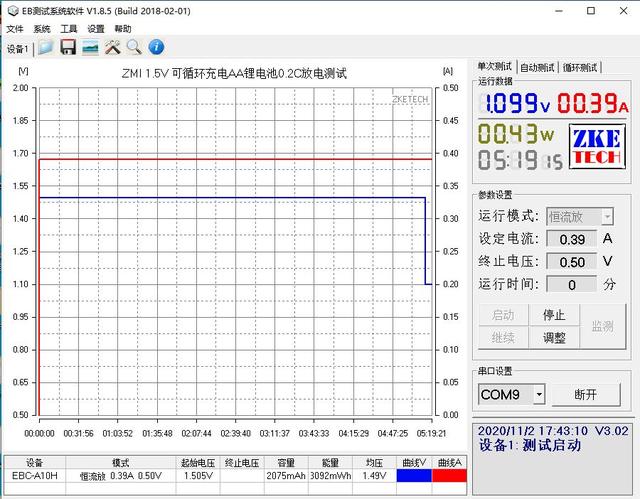Click the 设备1: 测试启动 status message
Viewport: 640px width, 499px height.
point(530,445)
